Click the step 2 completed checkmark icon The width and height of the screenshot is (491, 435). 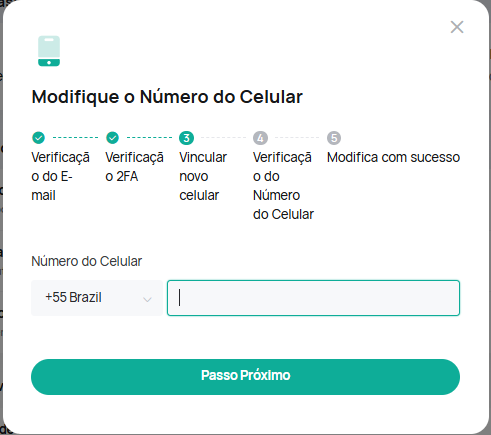tap(112, 138)
